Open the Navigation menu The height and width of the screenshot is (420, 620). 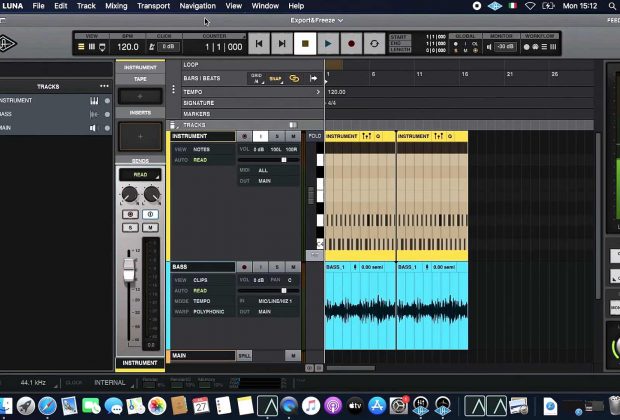[x=198, y=6]
